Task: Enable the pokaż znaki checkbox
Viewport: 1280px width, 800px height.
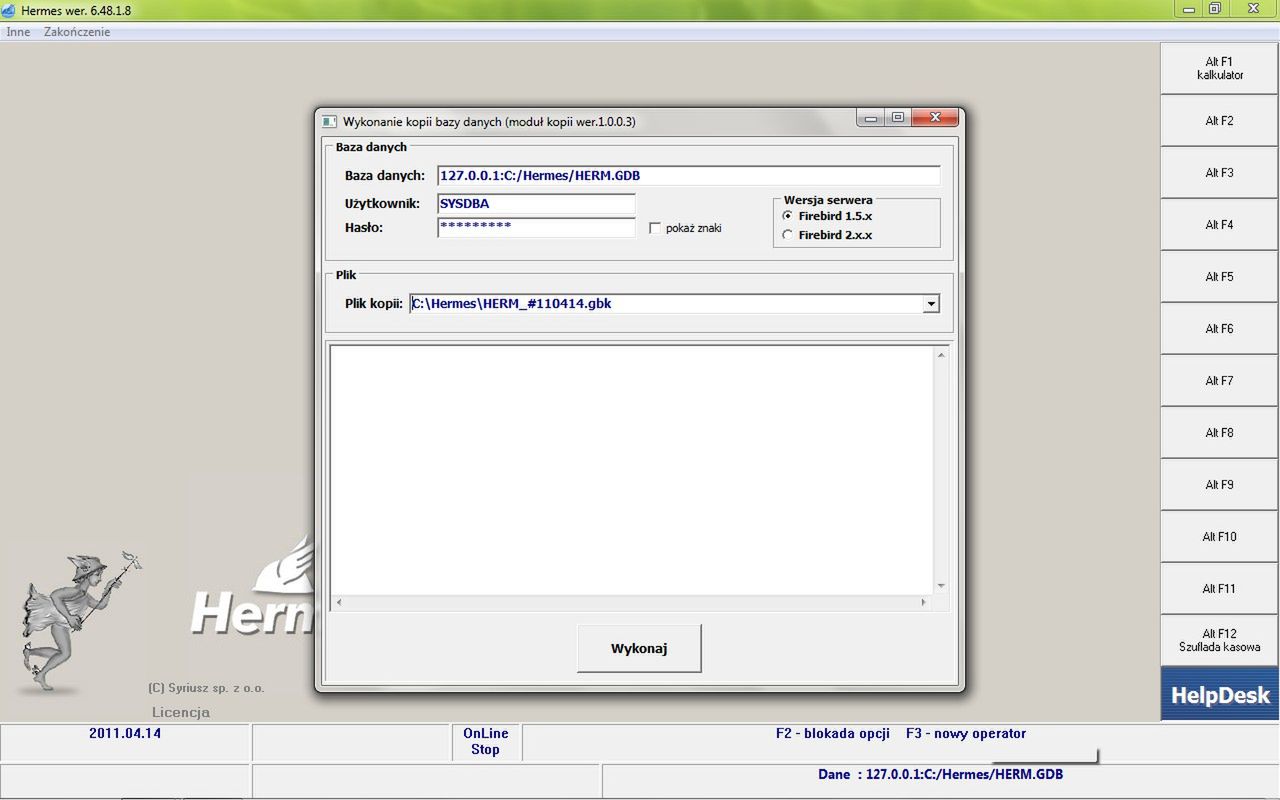Action: click(x=655, y=228)
